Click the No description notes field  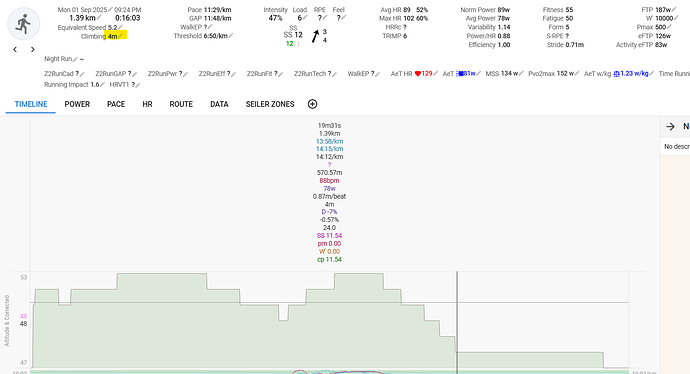point(676,147)
